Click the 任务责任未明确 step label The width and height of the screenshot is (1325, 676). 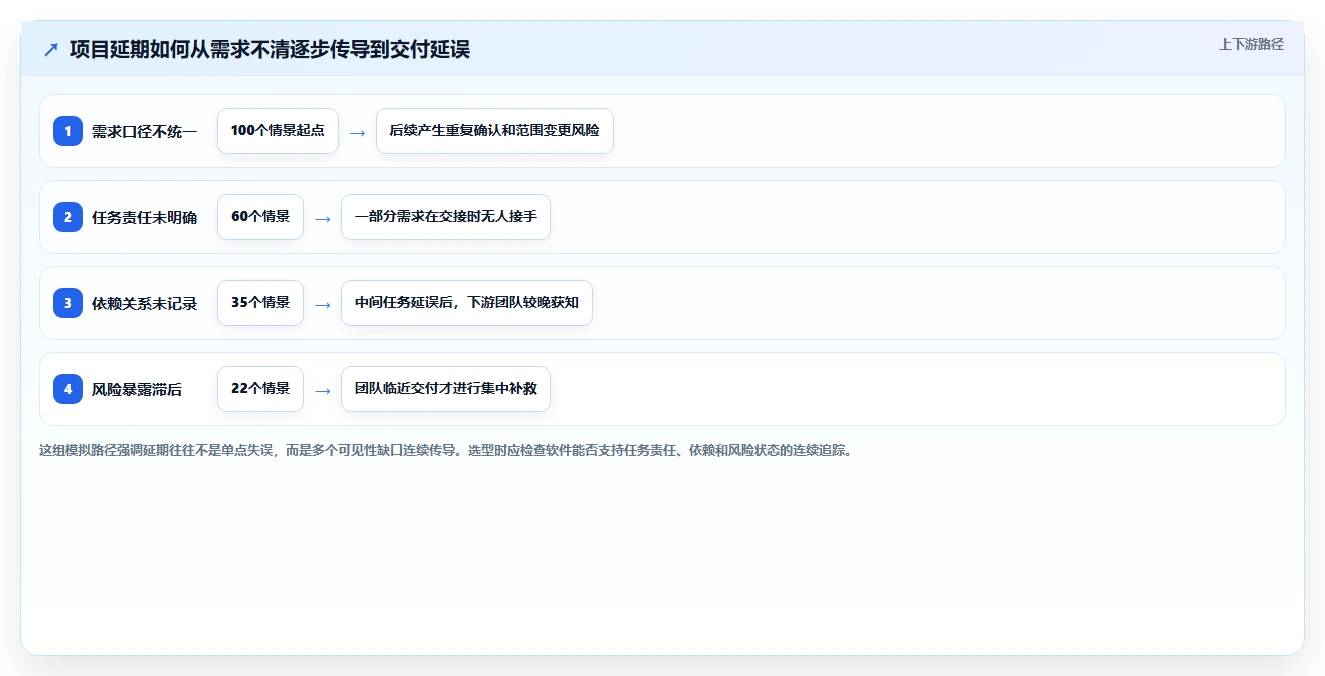144,217
